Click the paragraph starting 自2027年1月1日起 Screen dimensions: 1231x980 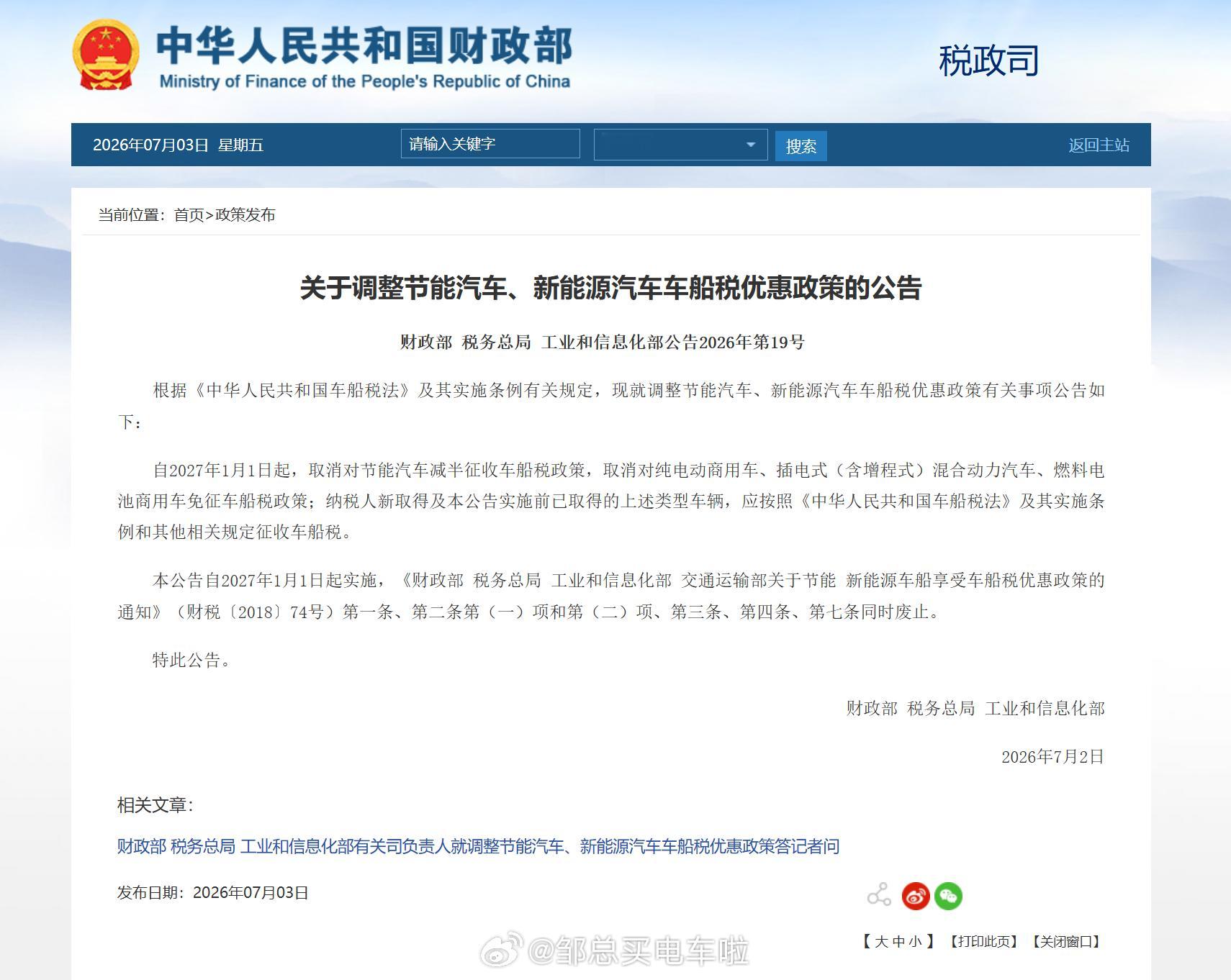point(610,502)
